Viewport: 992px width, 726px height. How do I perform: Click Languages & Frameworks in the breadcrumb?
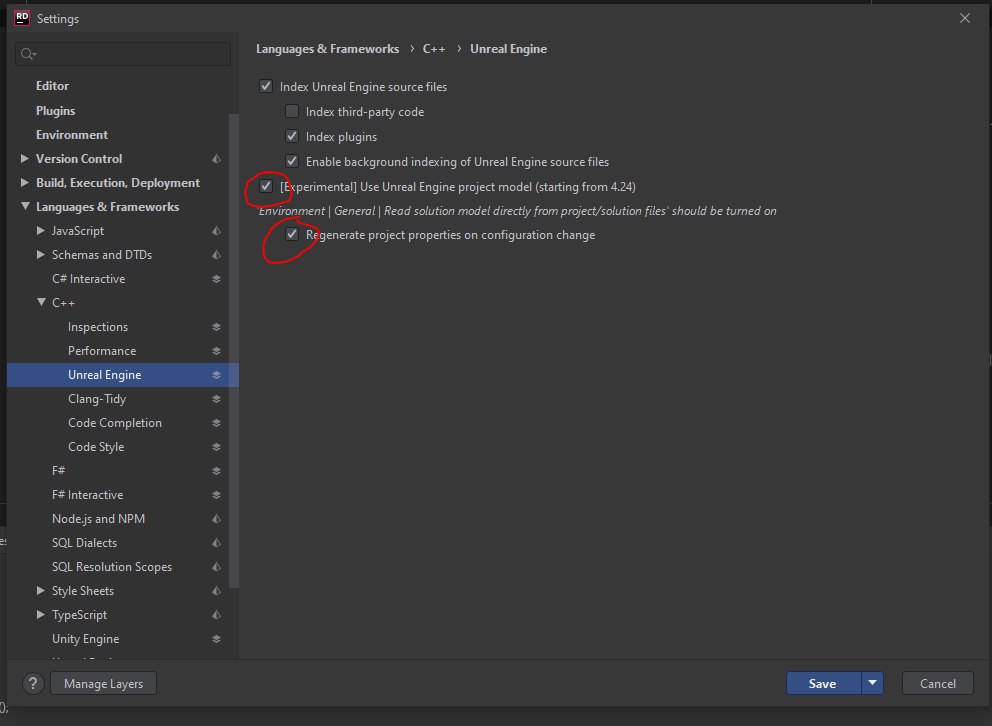[328, 49]
